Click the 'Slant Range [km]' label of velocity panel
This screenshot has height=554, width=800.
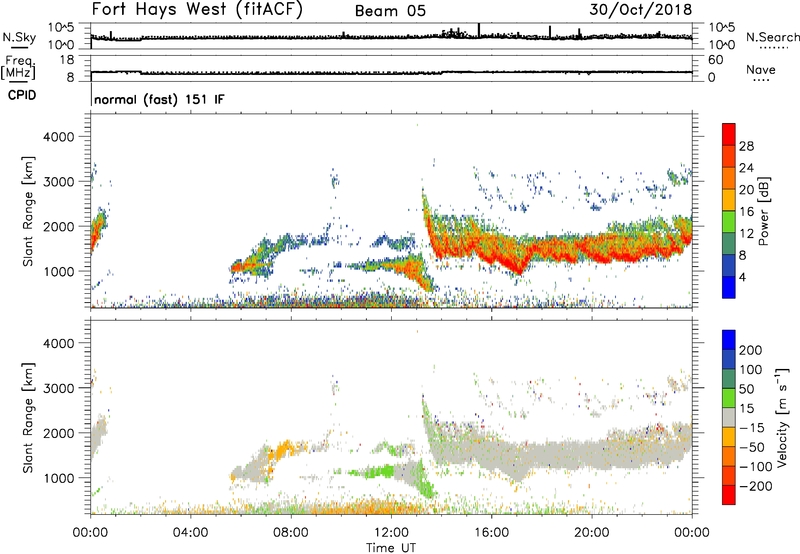(x=28, y=418)
